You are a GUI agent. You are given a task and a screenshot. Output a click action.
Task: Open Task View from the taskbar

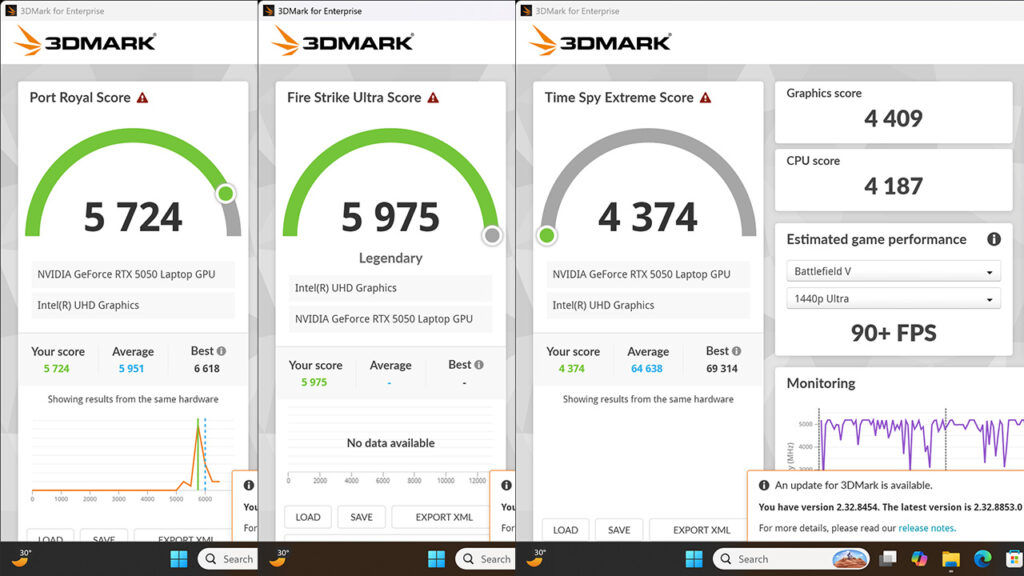(x=888, y=559)
